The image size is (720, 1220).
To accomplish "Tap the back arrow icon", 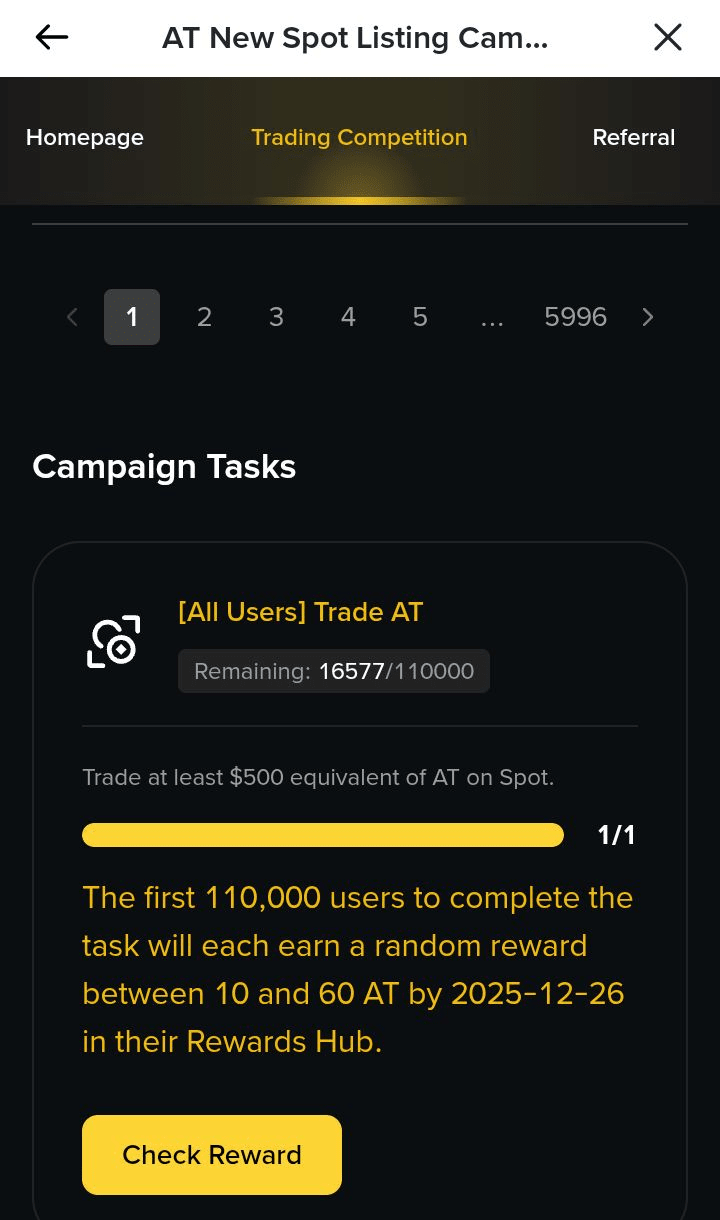I will (52, 38).
